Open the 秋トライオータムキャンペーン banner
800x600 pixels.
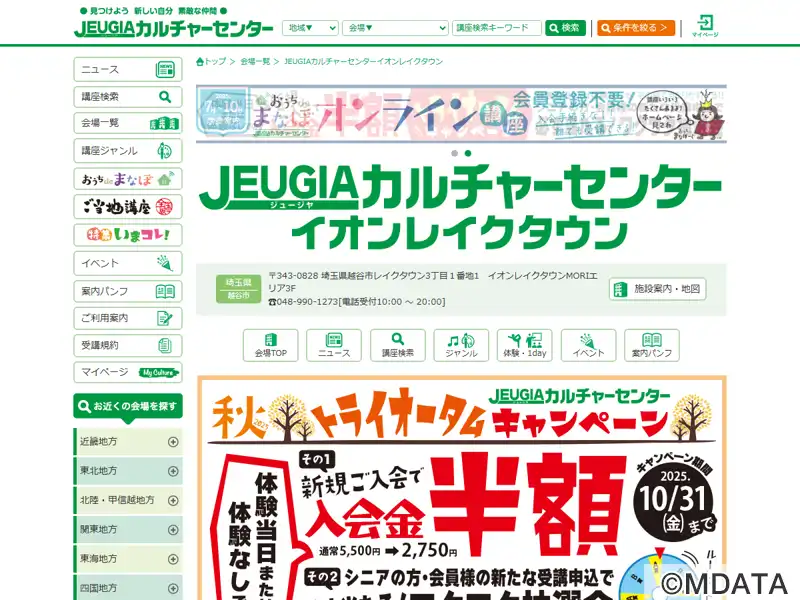click(x=461, y=488)
